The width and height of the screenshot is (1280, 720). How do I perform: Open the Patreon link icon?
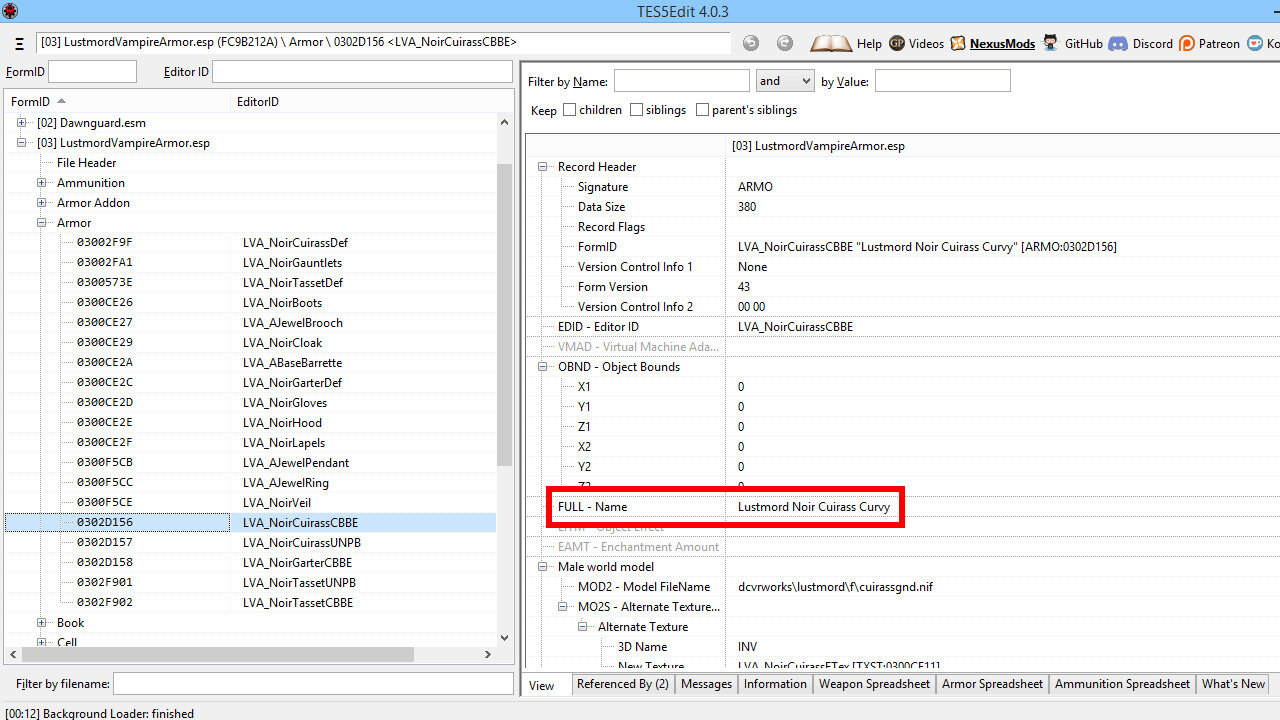(x=1187, y=43)
